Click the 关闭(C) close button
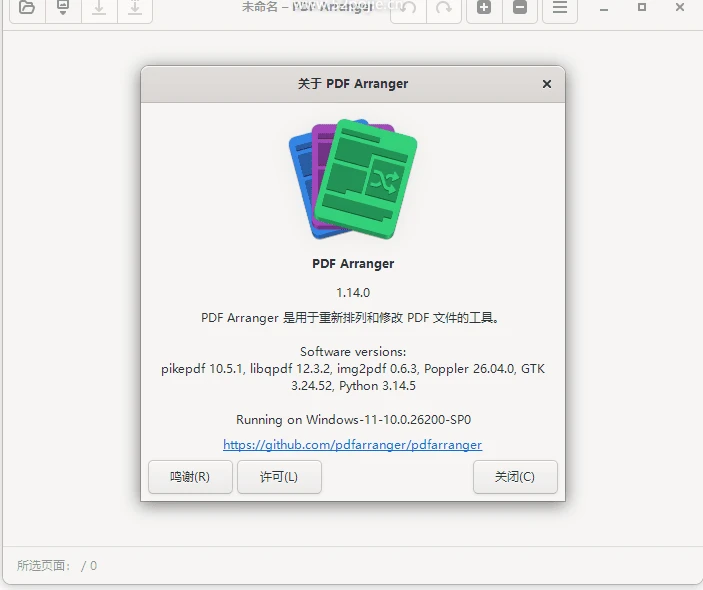 click(515, 477)
